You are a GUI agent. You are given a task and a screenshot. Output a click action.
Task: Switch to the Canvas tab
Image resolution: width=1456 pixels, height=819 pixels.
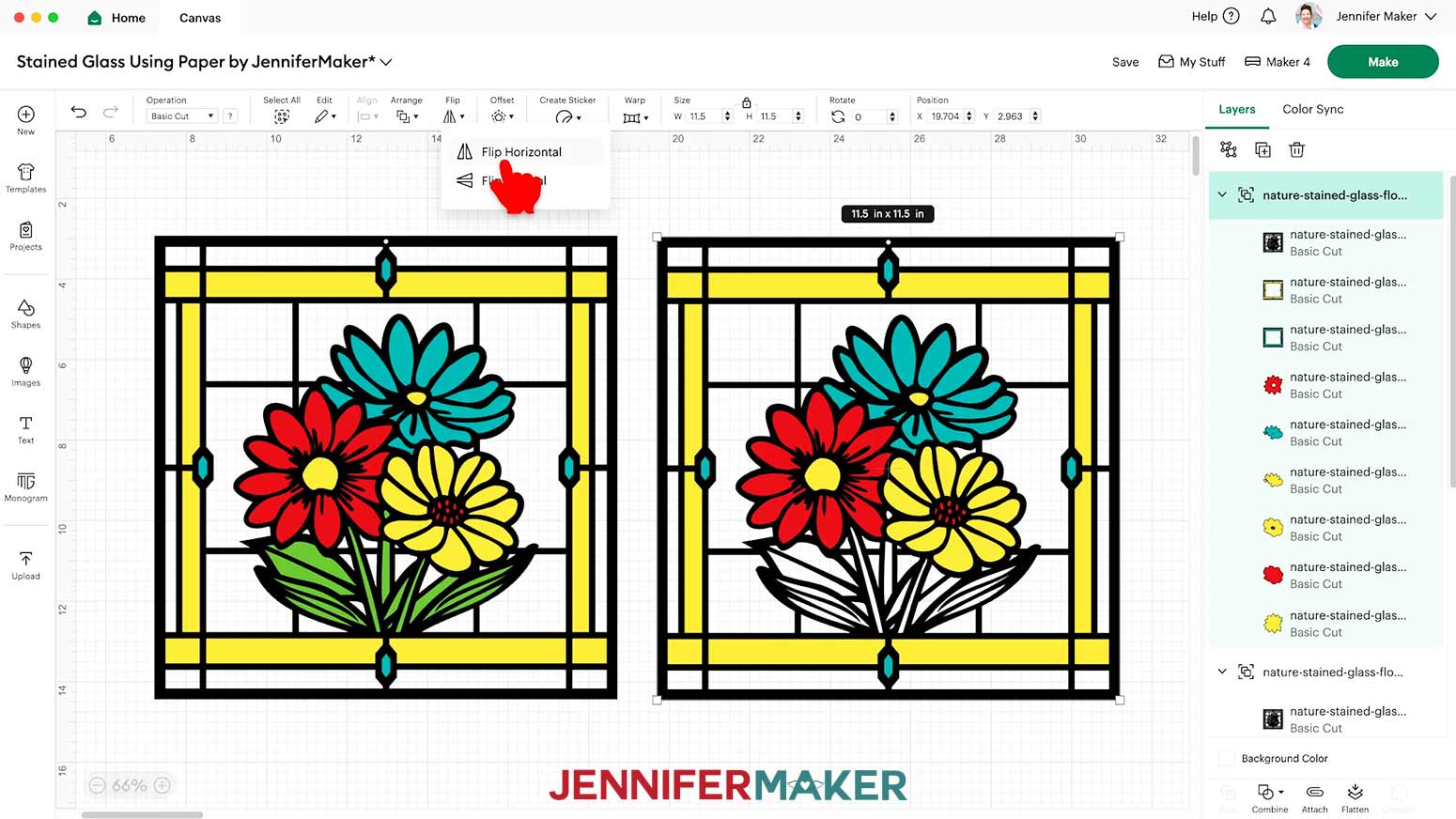[200, 18]
